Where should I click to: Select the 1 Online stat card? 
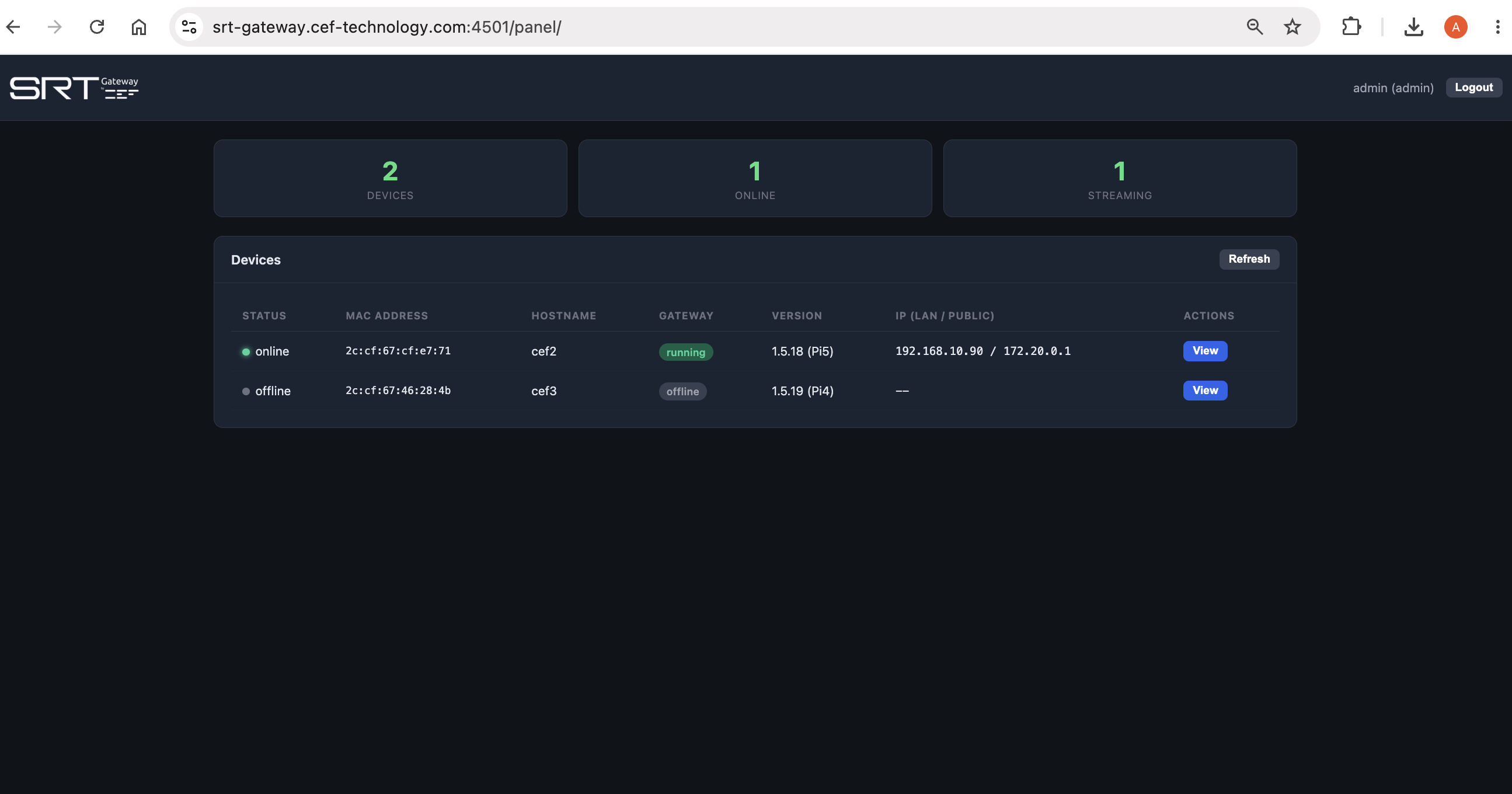point(755,179)
